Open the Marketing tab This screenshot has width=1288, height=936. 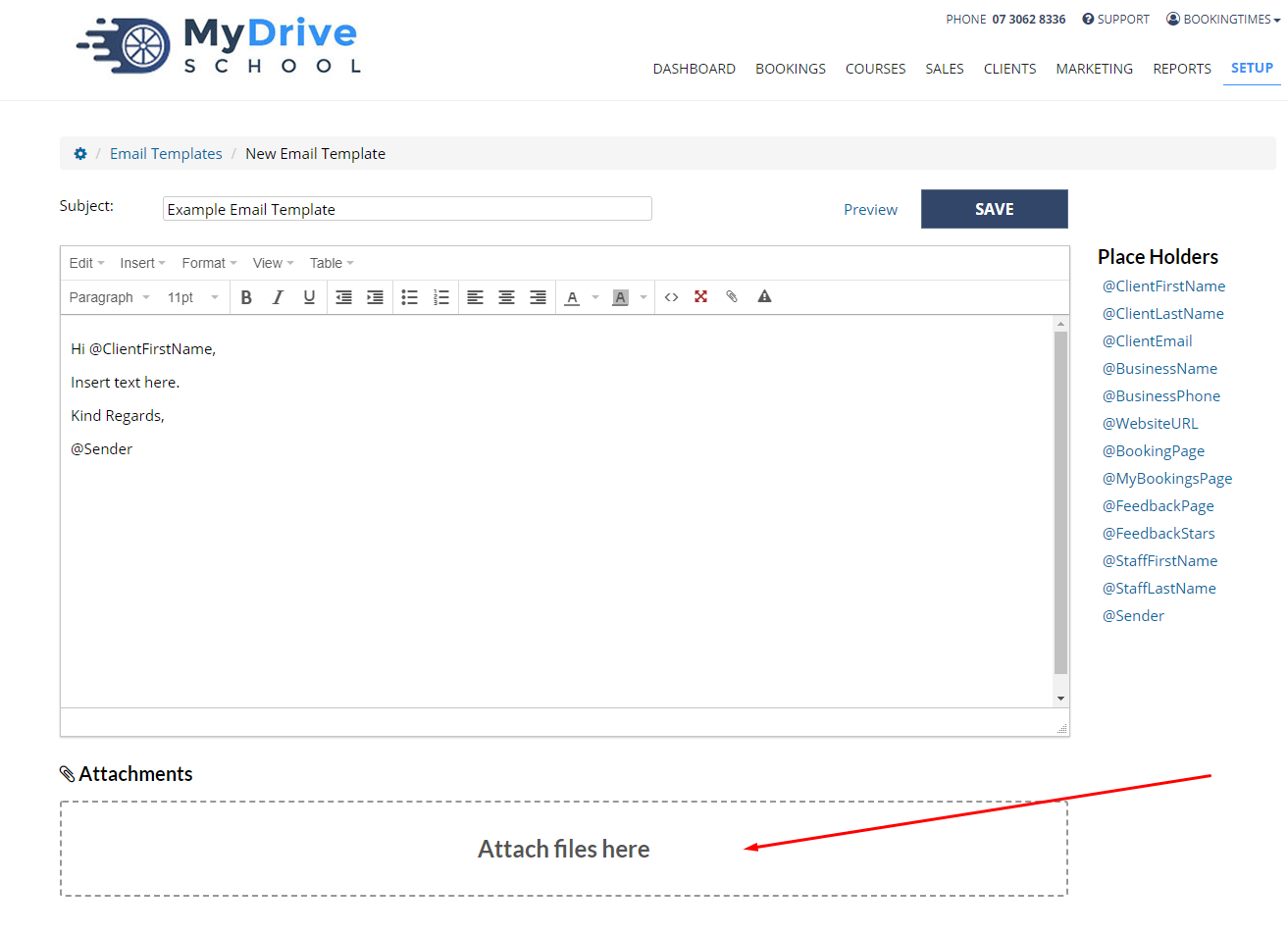click(1095, 69)
